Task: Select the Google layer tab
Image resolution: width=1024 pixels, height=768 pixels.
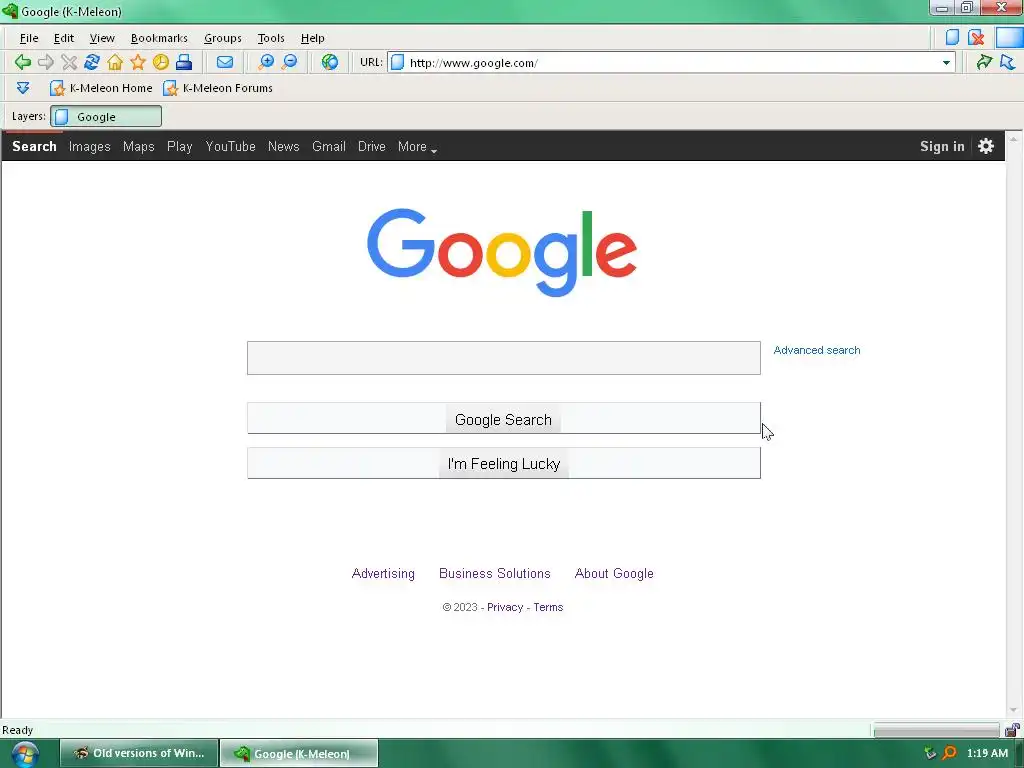Action: 106,116
